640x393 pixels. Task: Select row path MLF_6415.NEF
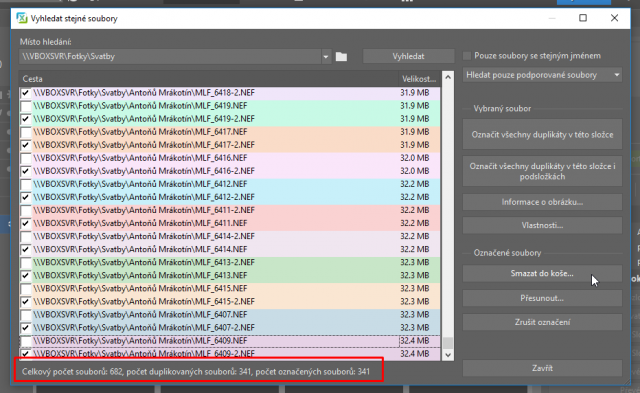tap(140, 289)
